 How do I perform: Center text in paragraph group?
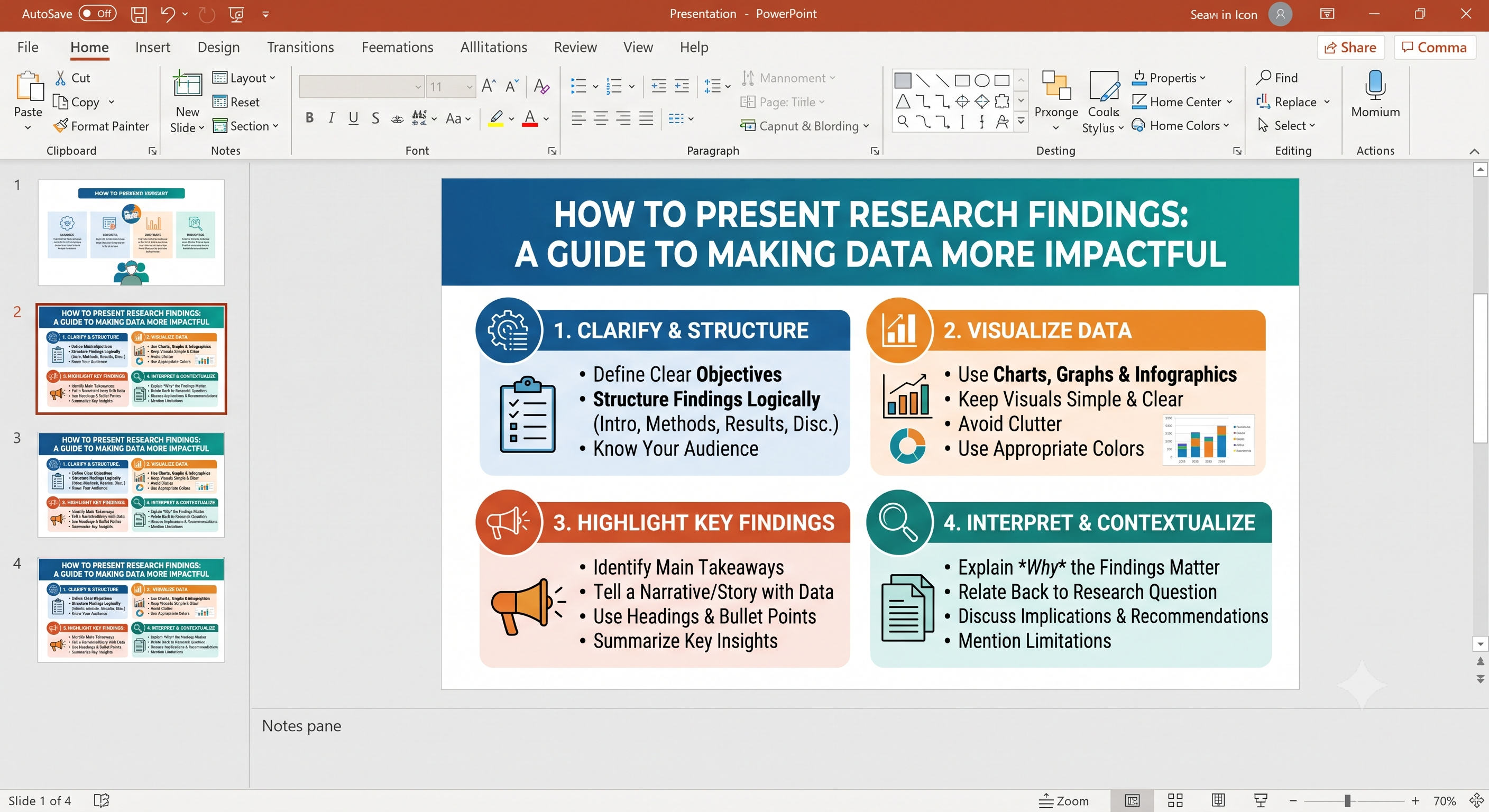click(601, 118)
